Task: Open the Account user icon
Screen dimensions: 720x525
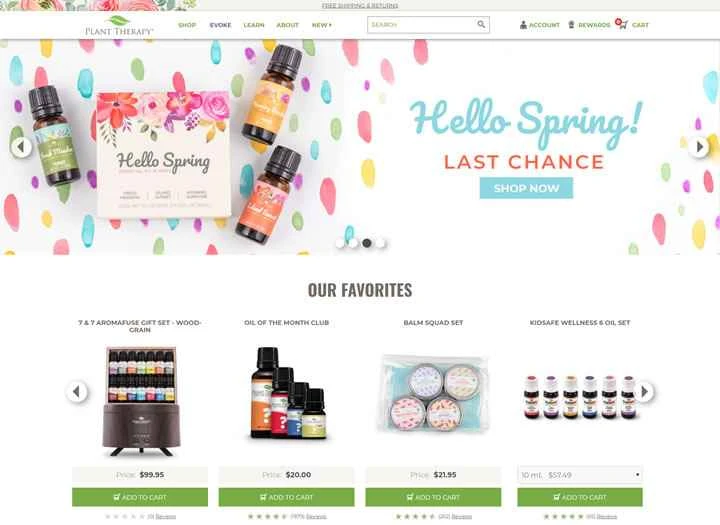Action: [x=523, y=25]
